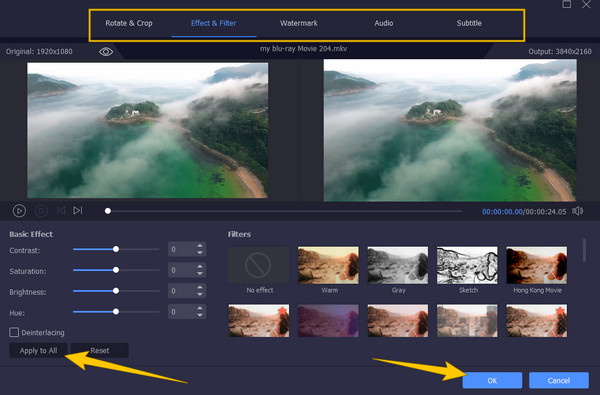Click the filters list scrollbar
The width and height of the screenshot is (600, 395).
coord(584,250)
